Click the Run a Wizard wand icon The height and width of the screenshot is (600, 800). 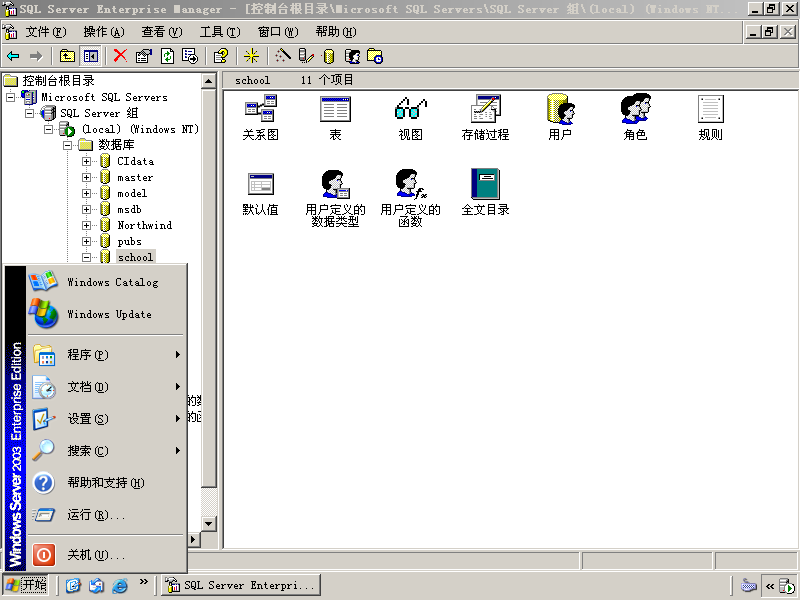click(283, 56)
